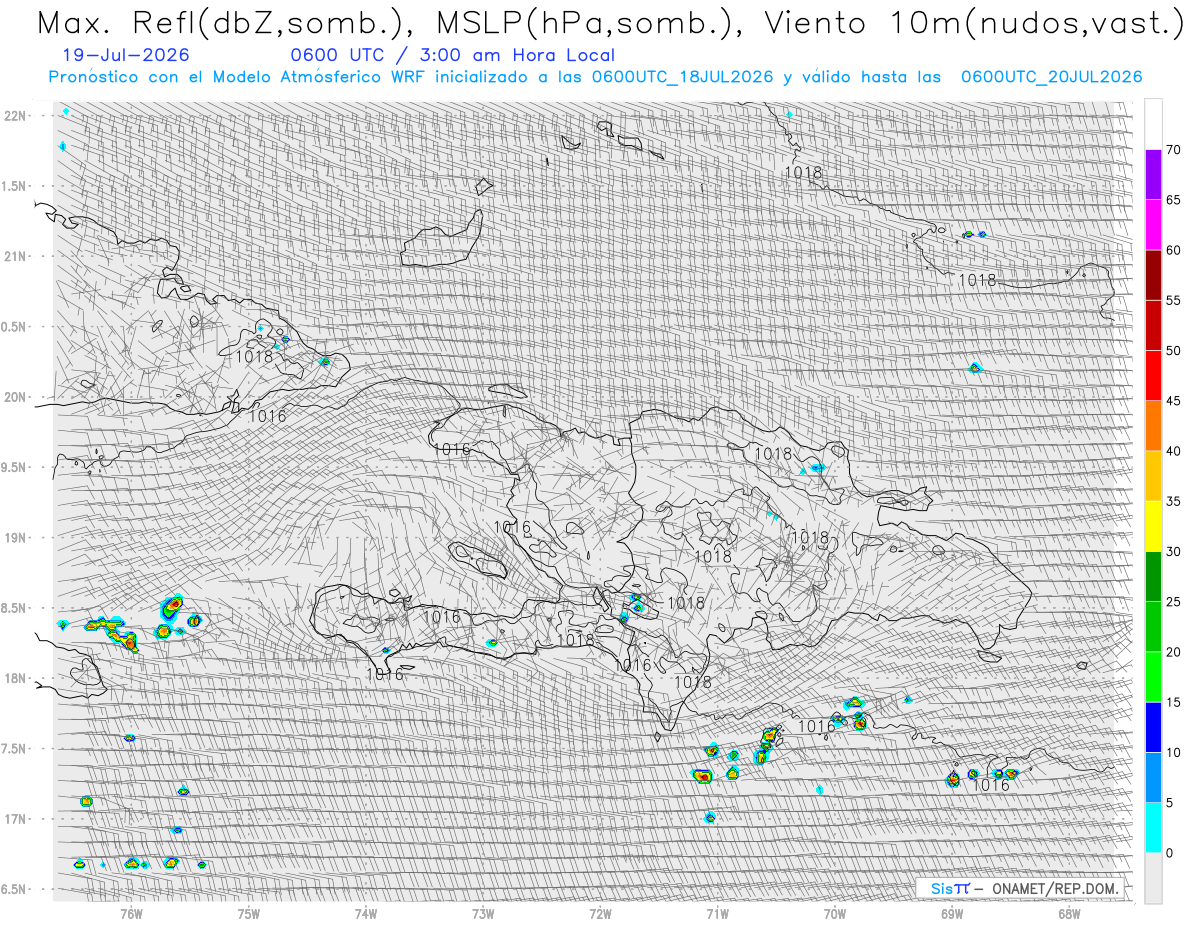Click the 21N latitude axis label
Screen dimensions: 1200x927
(15, 256)
